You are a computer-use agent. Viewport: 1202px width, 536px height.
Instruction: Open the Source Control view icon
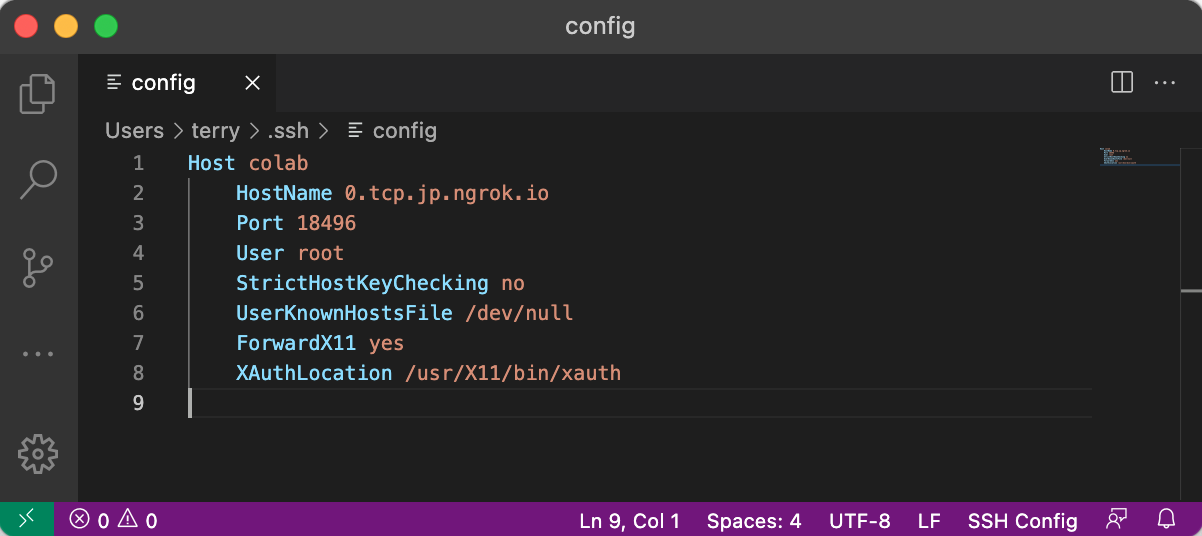click(38, 267)
